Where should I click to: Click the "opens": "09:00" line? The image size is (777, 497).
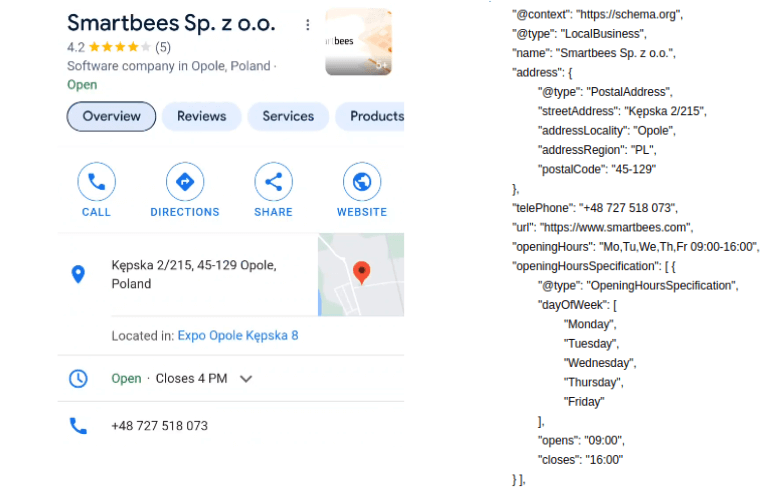tap(581, 441)
